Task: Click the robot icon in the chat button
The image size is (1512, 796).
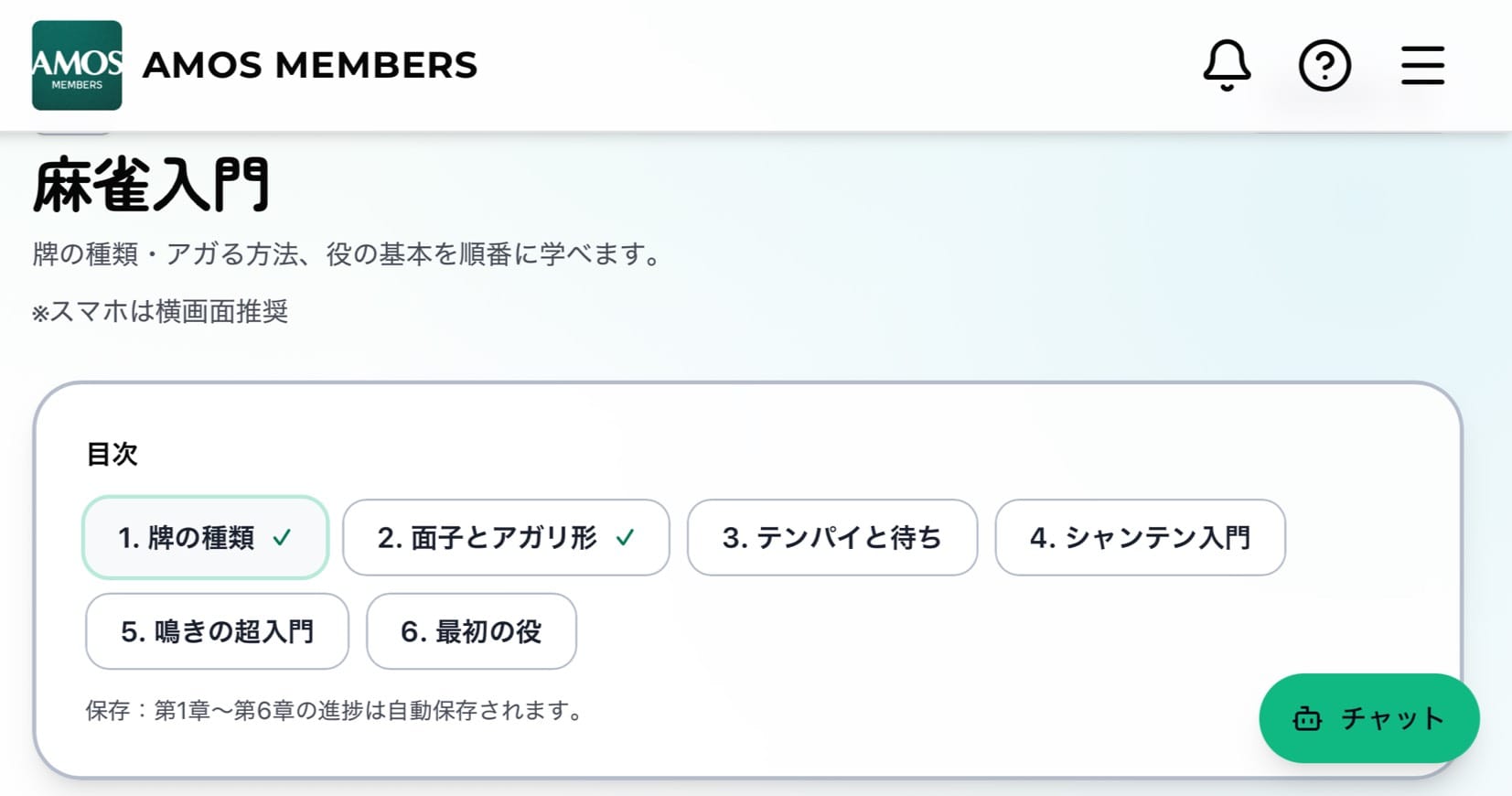Action: 1307,719
